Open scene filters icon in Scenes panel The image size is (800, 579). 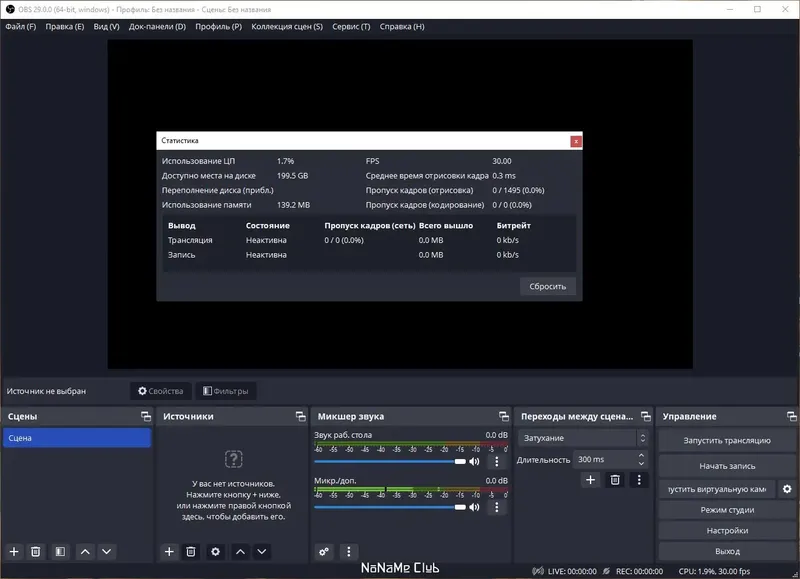[60, 551]
